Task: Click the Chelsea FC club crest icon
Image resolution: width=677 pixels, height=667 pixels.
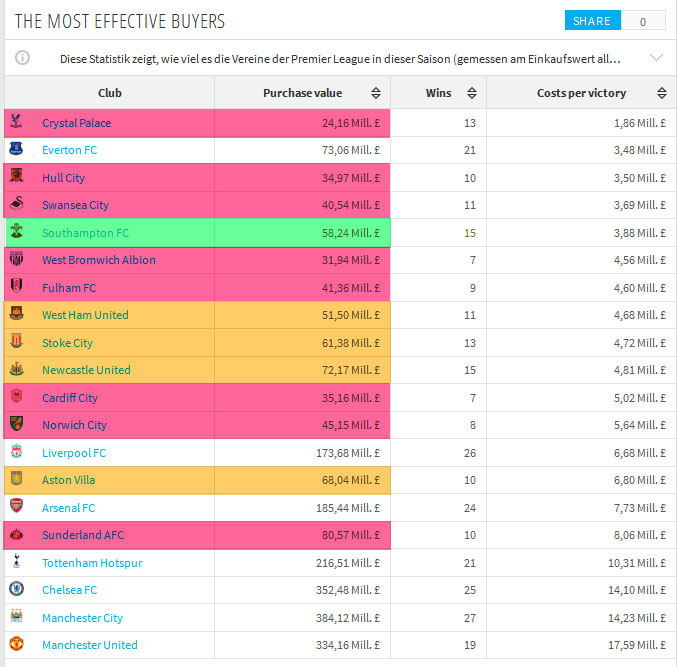Action: [16, 588]
